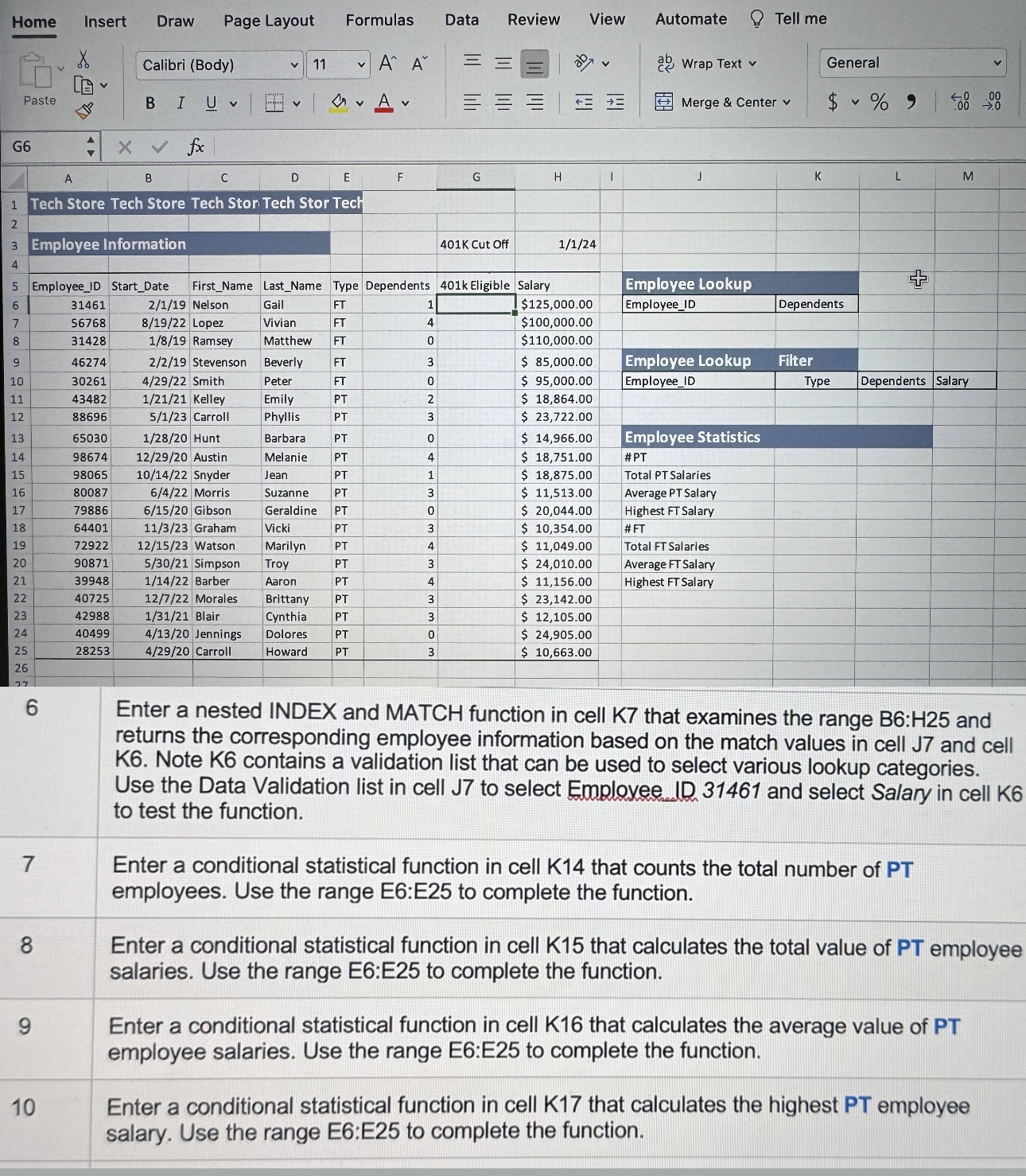Align text right

point(535,102)
